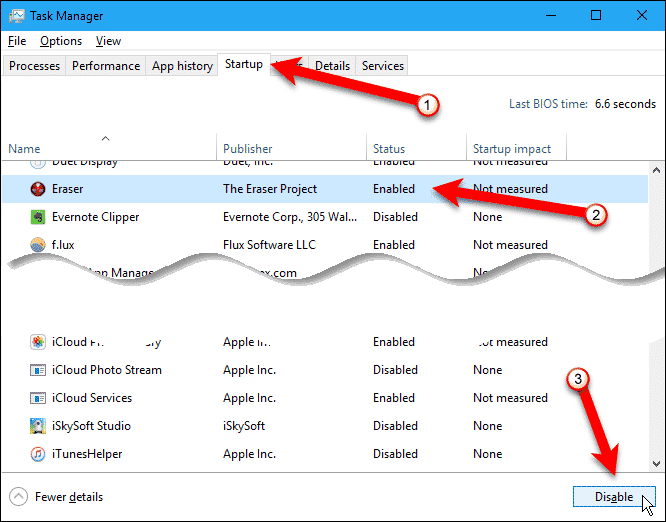Select the Evernote Clipper entry
The width and height of the screenshot is (666, 522).
tap(96, 217)
